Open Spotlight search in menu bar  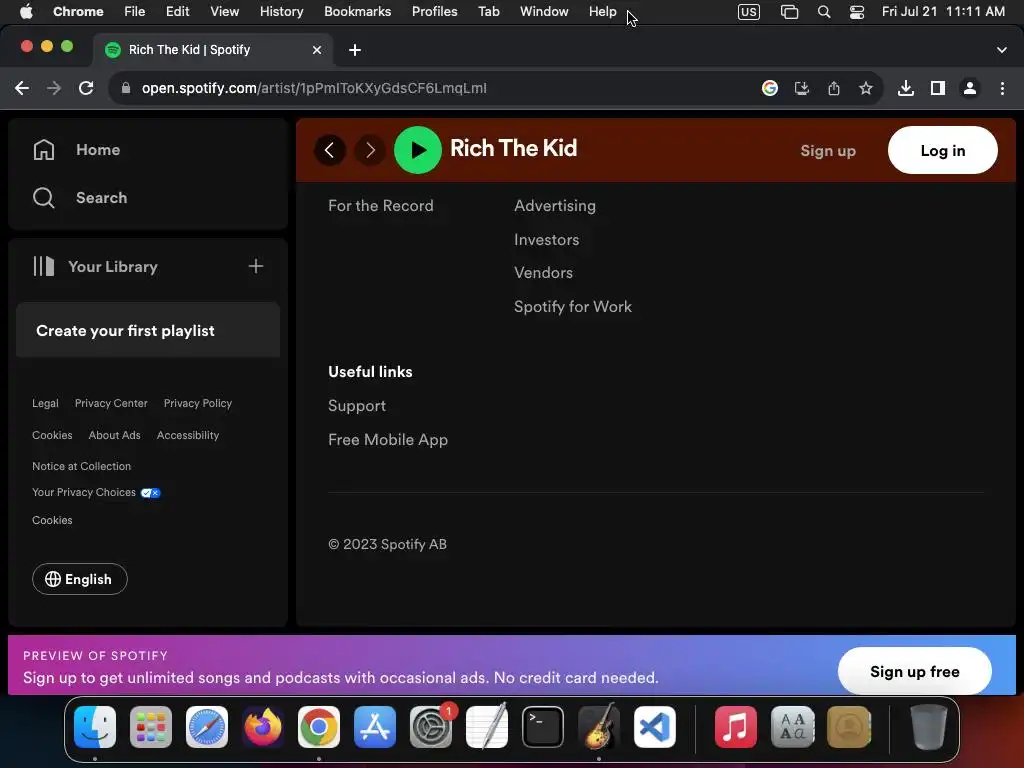pos(824,12)
